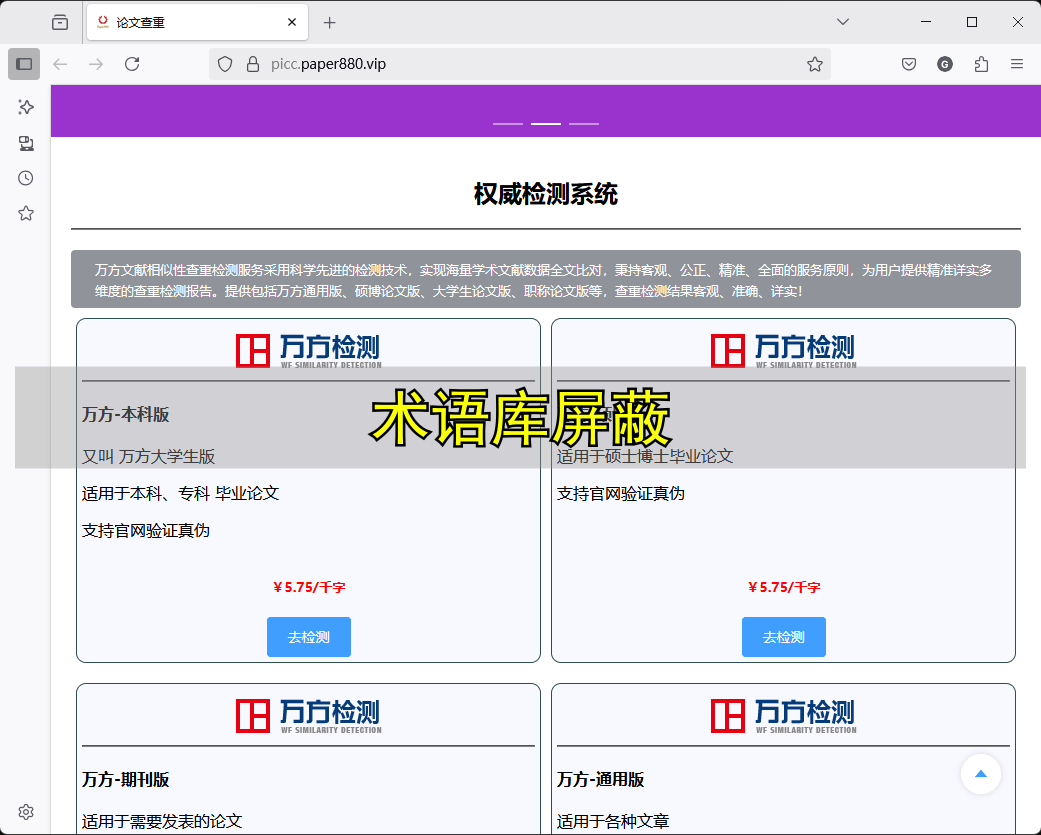Select second carousel indicator dash
1041x835 pixels.
point(546,123)
